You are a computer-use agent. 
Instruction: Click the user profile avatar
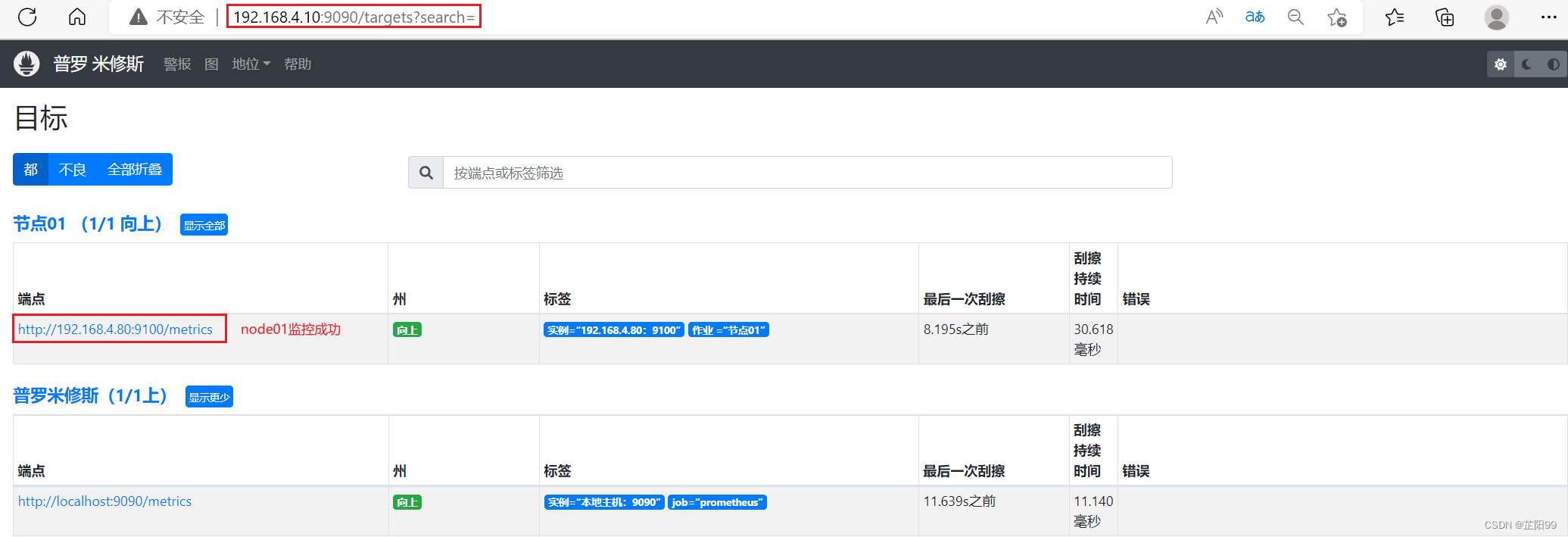[x=1496, y=17]
